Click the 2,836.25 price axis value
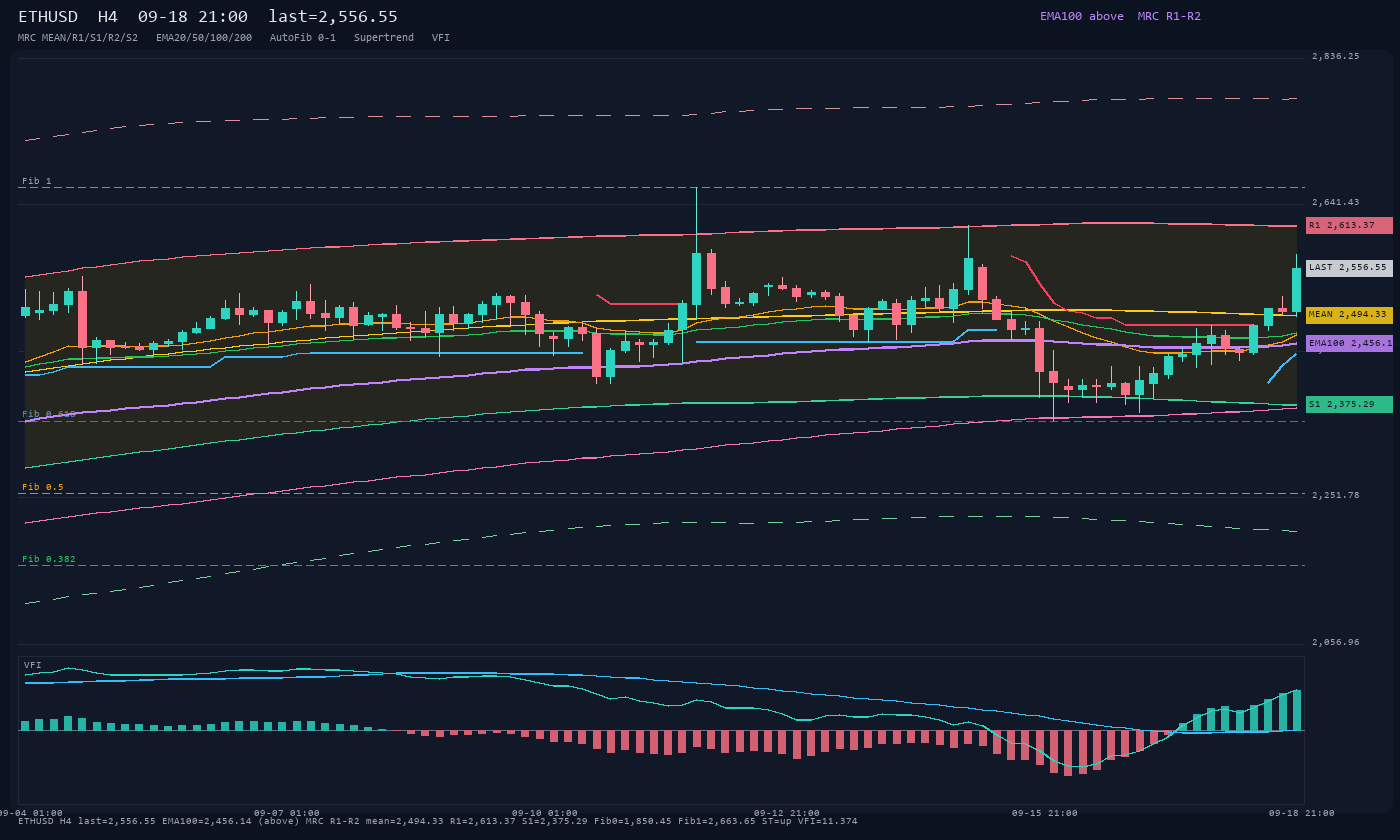This screenshot has height=840, width=1400. [x=1336, y=57]
